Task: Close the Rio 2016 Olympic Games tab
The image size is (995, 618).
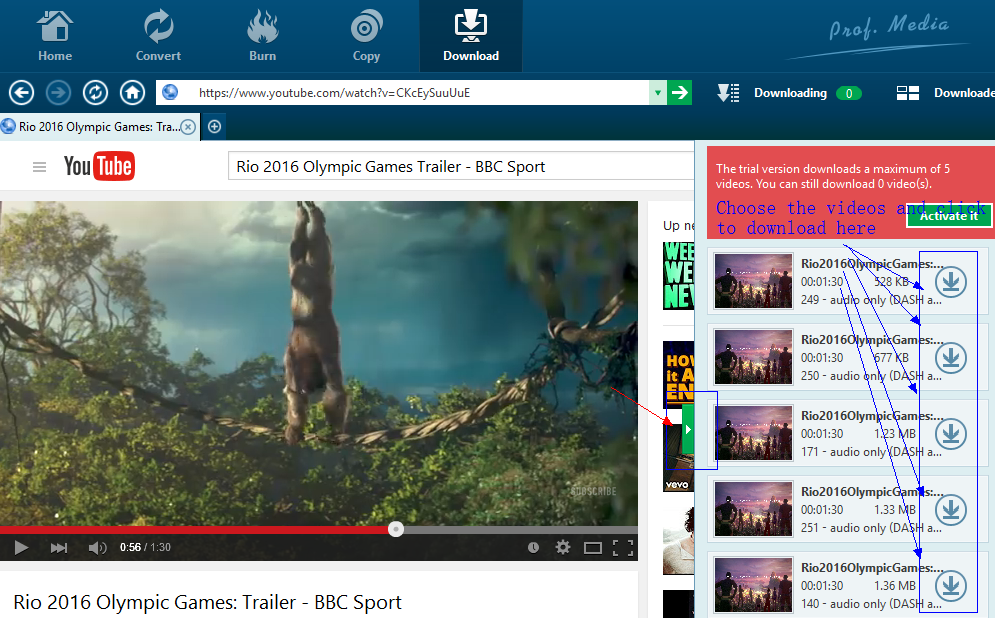Action: (x=188, y=127)
